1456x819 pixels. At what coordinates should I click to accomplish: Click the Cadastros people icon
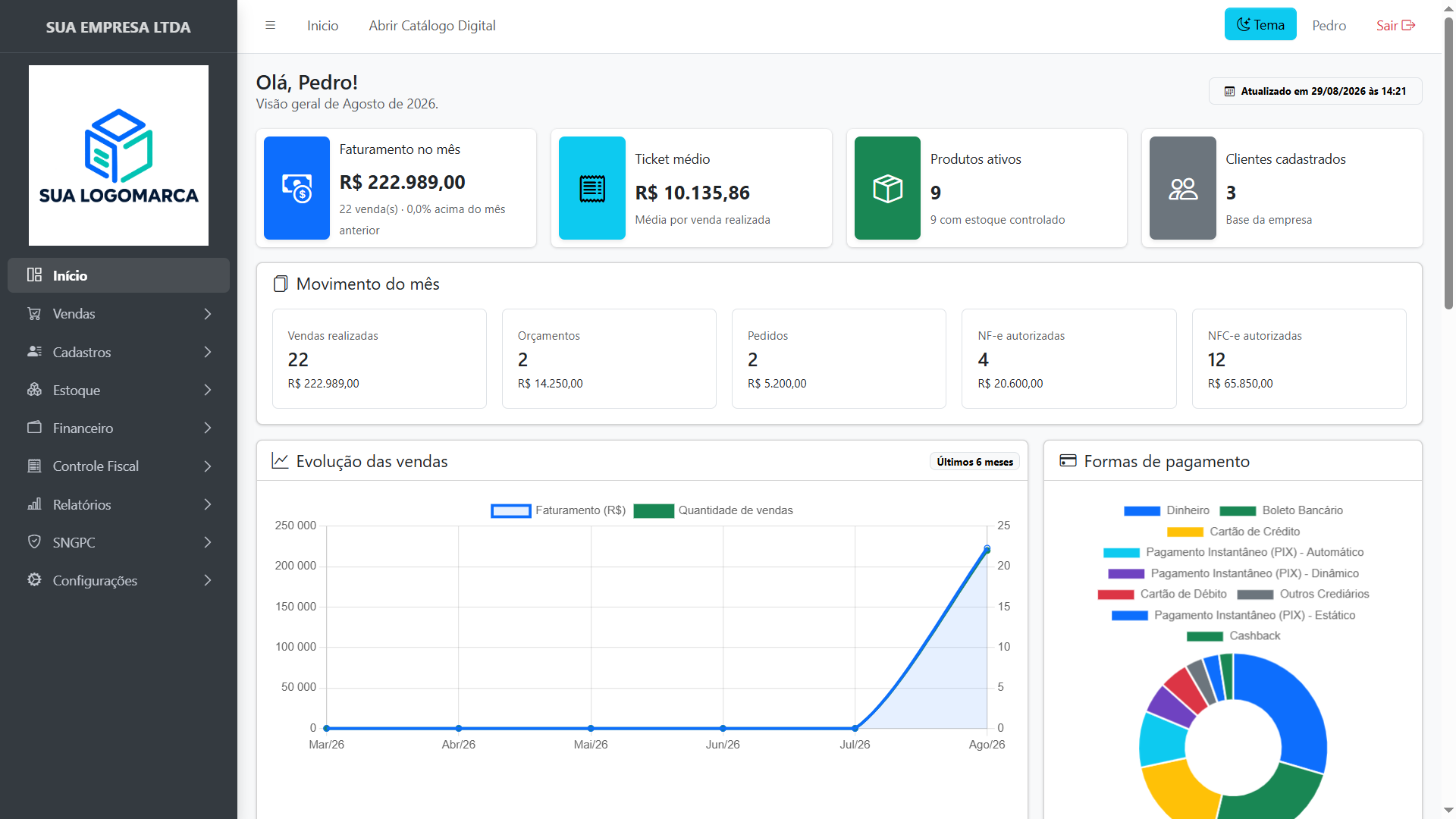(x=34, y=351)
